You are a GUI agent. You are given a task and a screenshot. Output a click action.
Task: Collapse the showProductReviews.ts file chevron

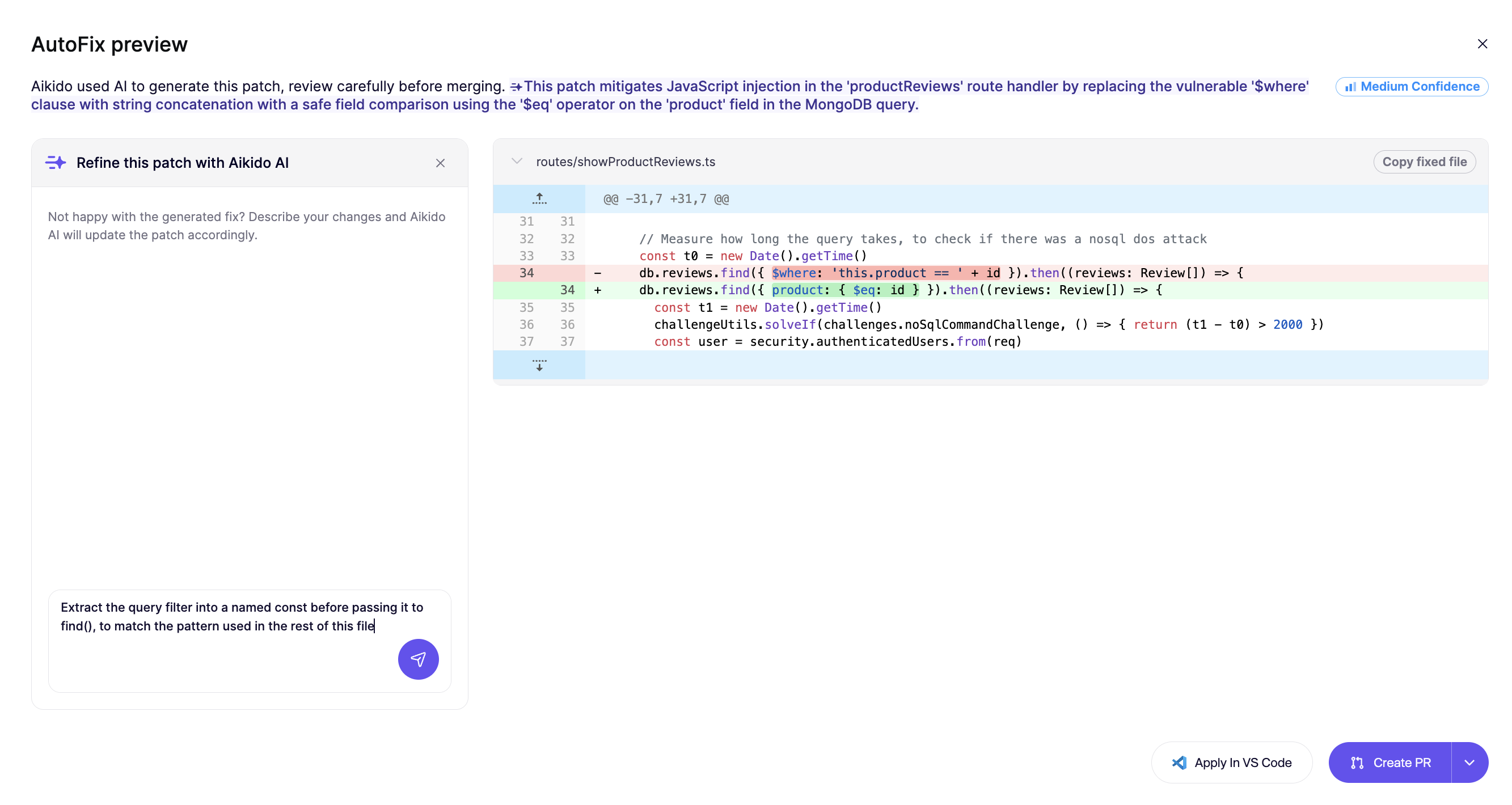517,162
